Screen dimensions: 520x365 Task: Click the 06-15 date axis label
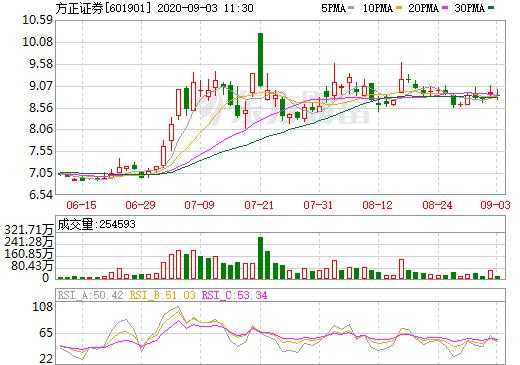click(x=81, y=205)
